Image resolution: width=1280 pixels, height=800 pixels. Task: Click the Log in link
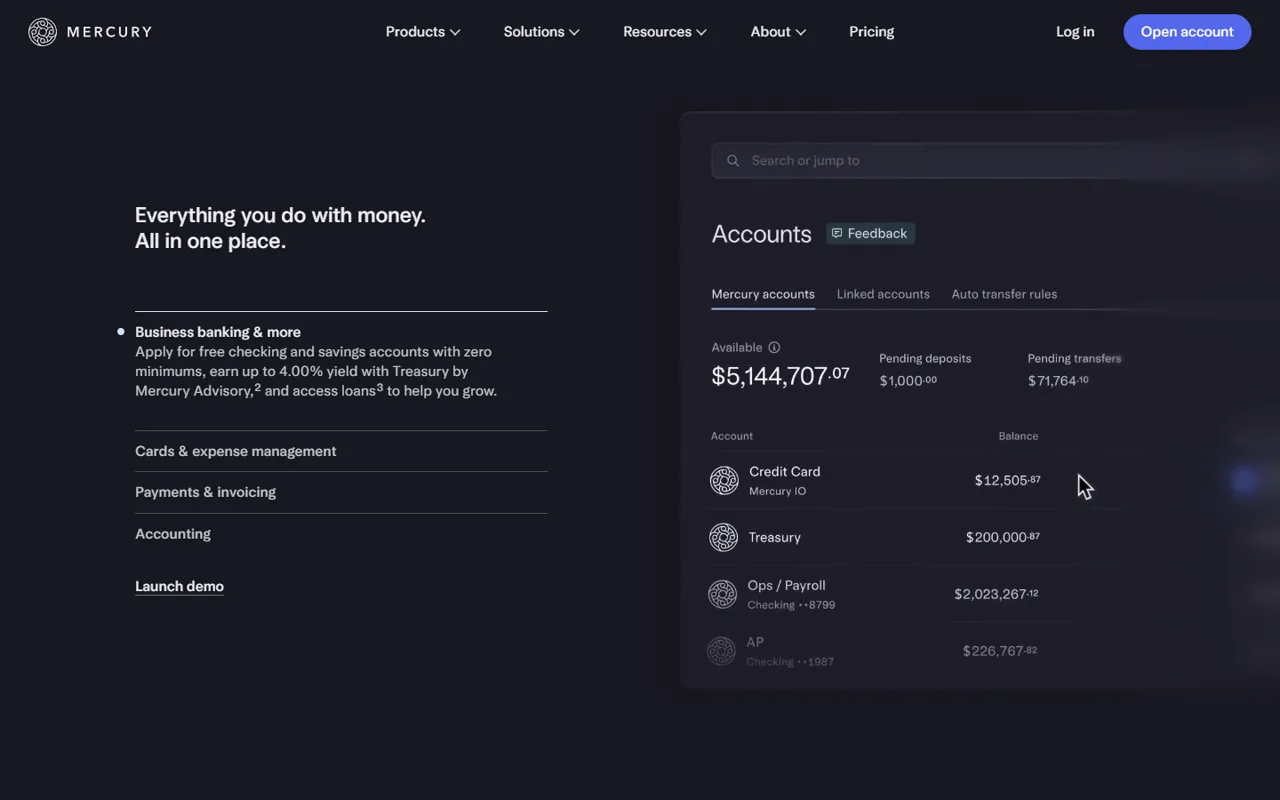coord(1075,32)
